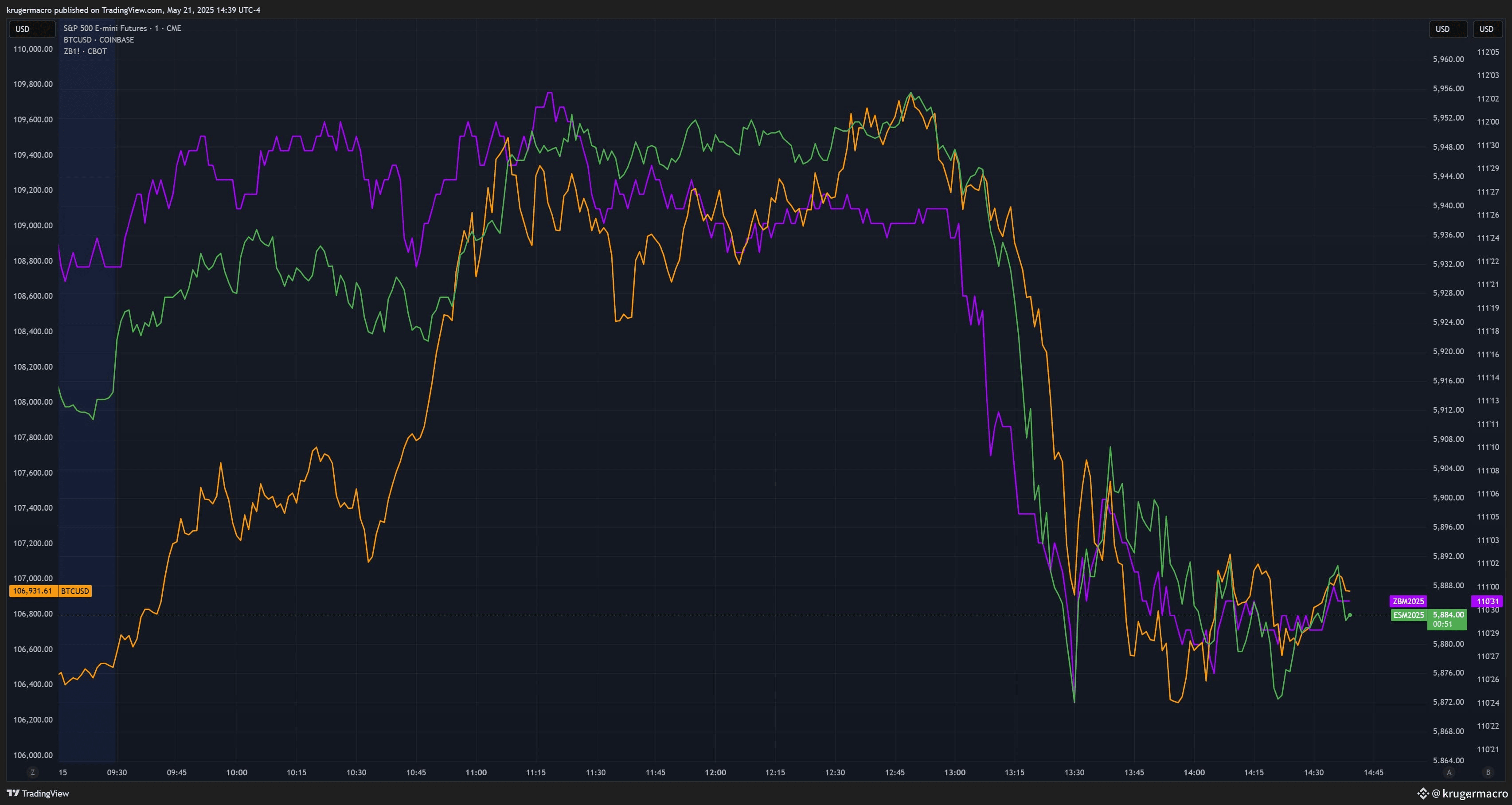Click the 5,940.00 level on the S&P scale
1512x805 pixels.
click(x=1449, y=206)
